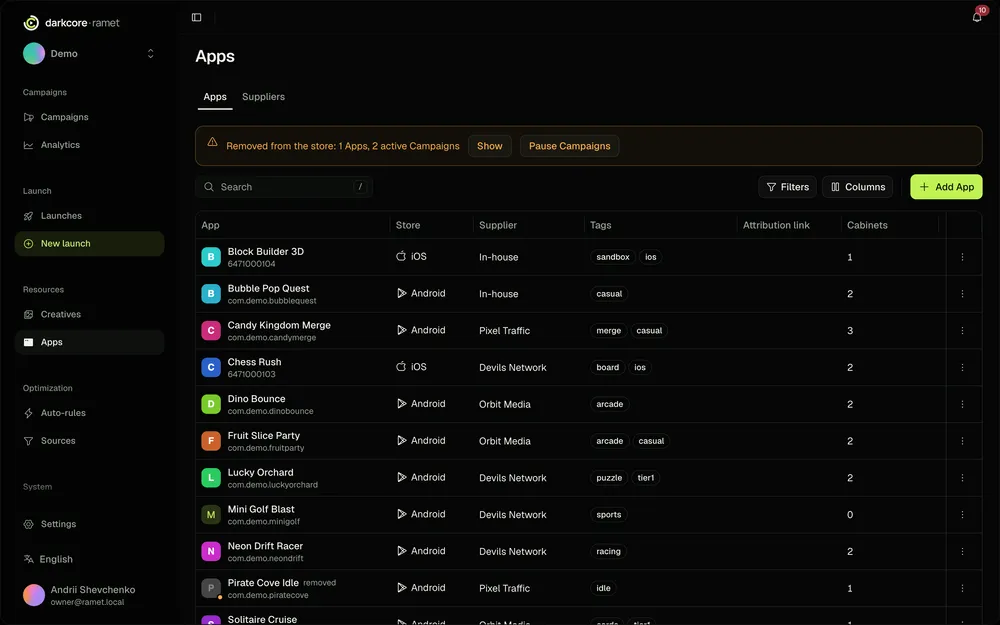Open Auto-rules in the sidebar

pyautogui.click(x=89, y=413)
